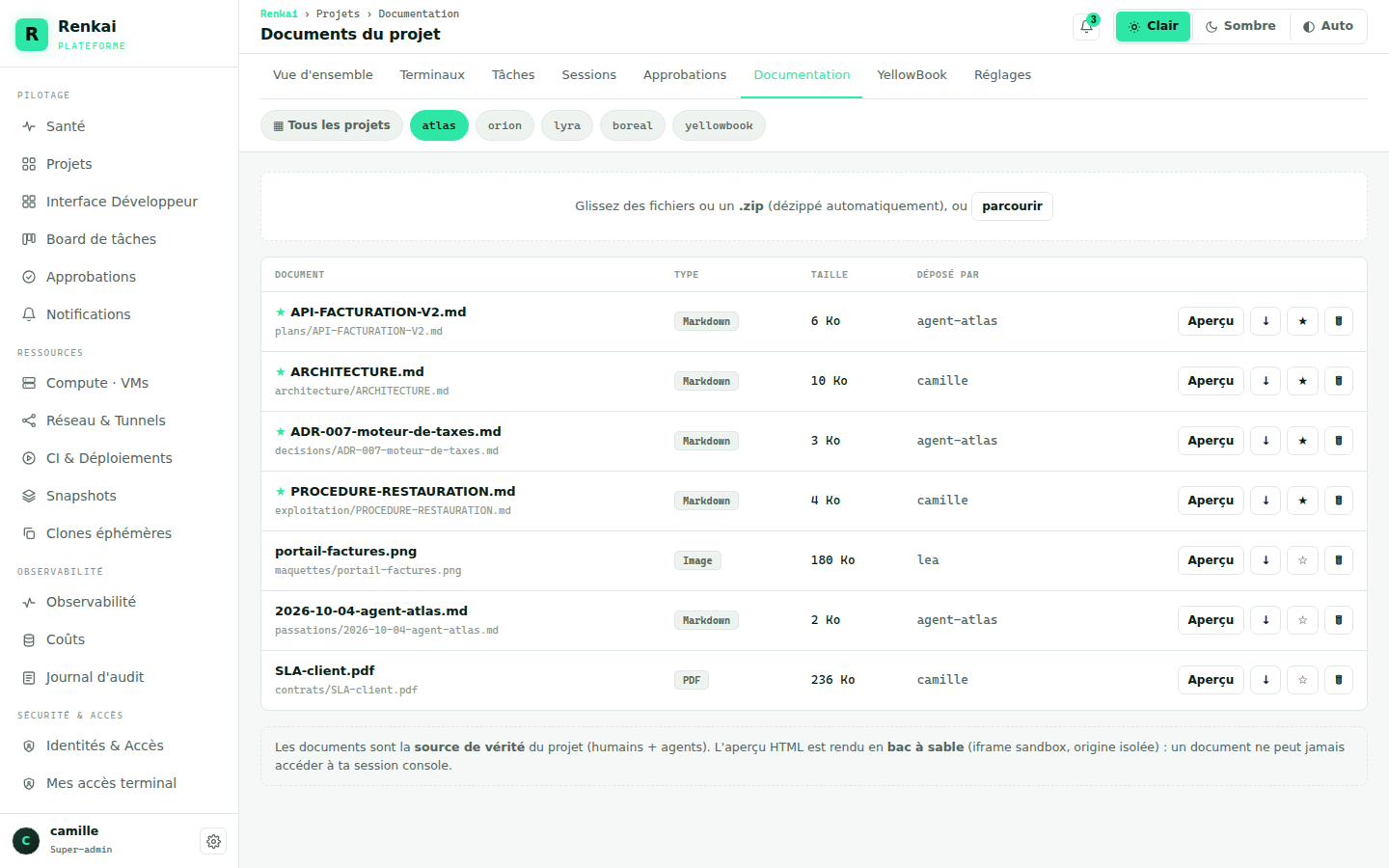Star SLA-client.pdf as favorite

tap(1302, 680)
